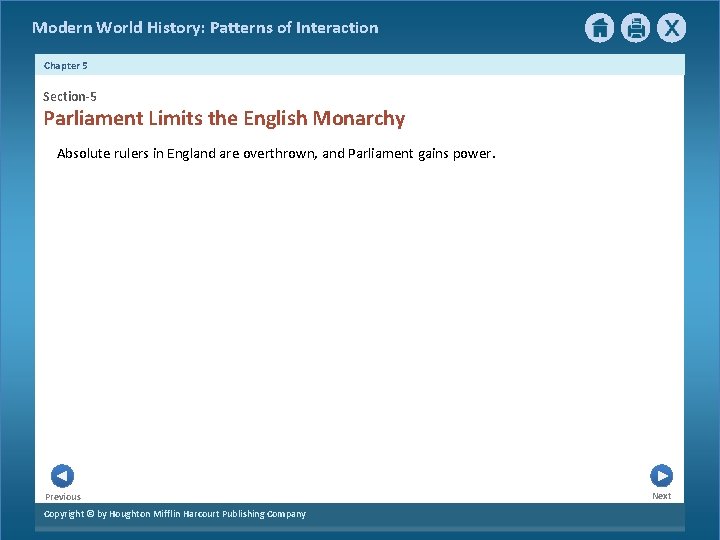Click the heading 'Parliament Limits the English Monarchy'
Screen dimensions: 720x540
coord(225,119)
